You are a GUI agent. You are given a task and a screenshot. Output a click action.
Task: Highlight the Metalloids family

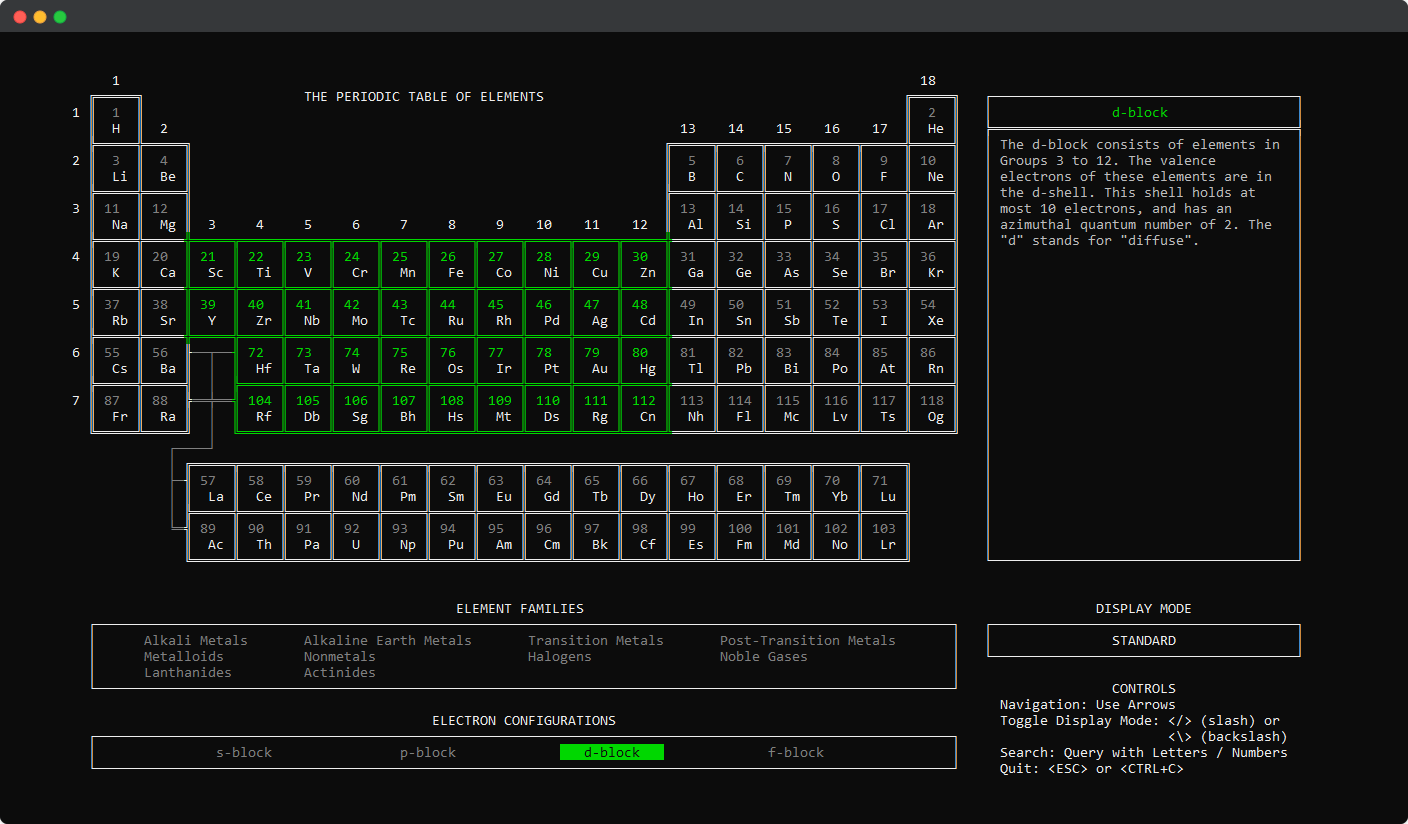click(x=184, y=656)
